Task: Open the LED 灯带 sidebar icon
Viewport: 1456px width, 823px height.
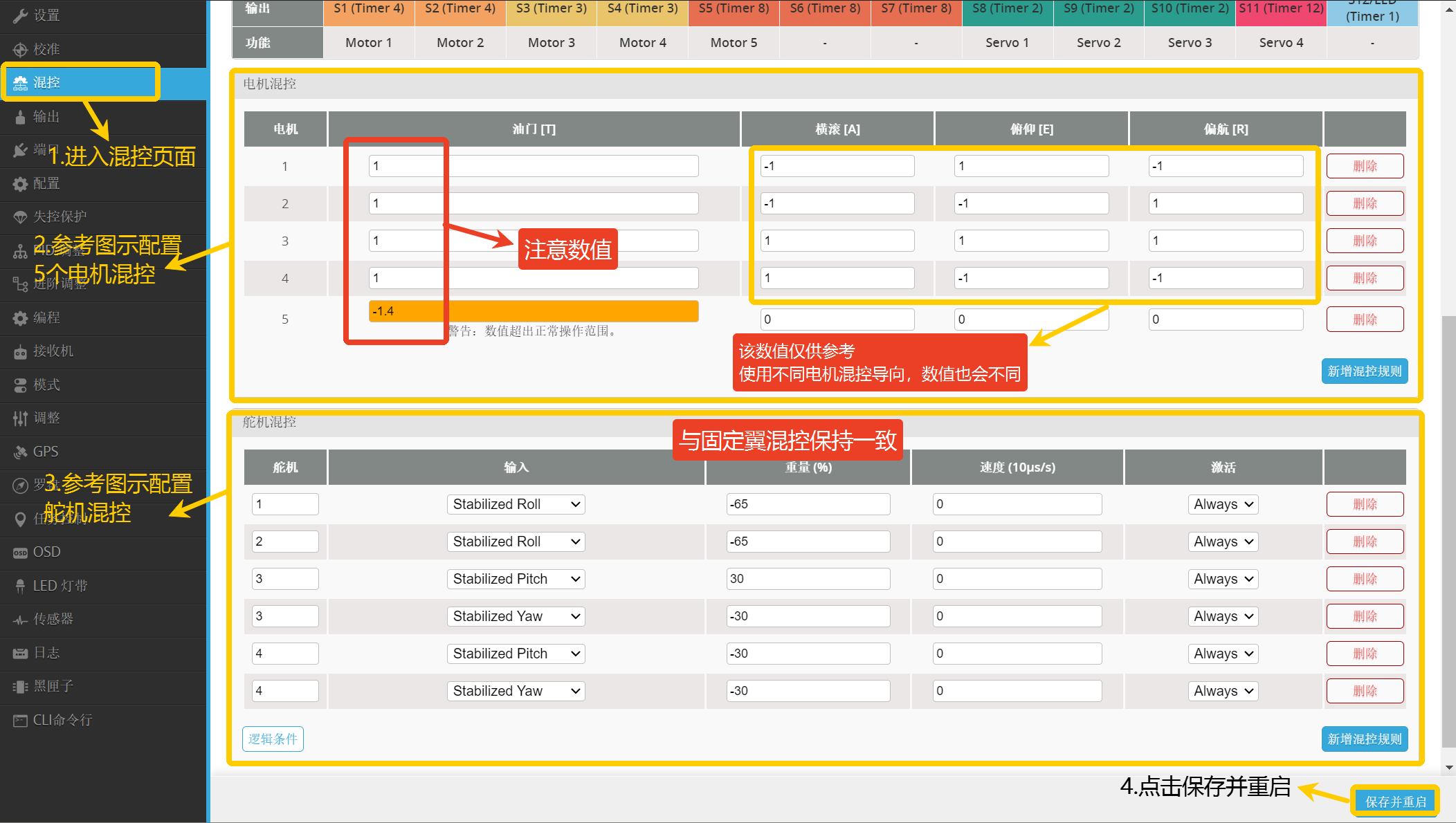Action: (20, 586)
